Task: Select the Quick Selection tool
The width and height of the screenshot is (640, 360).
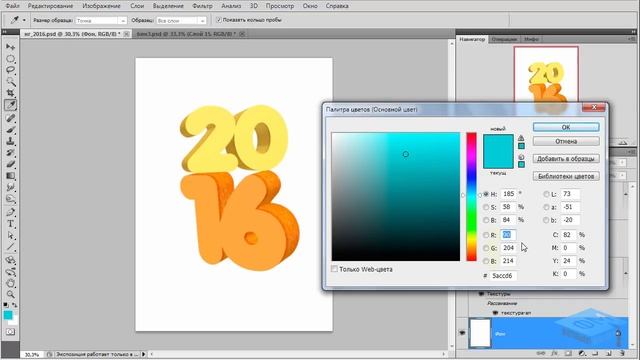Action: 10,82
